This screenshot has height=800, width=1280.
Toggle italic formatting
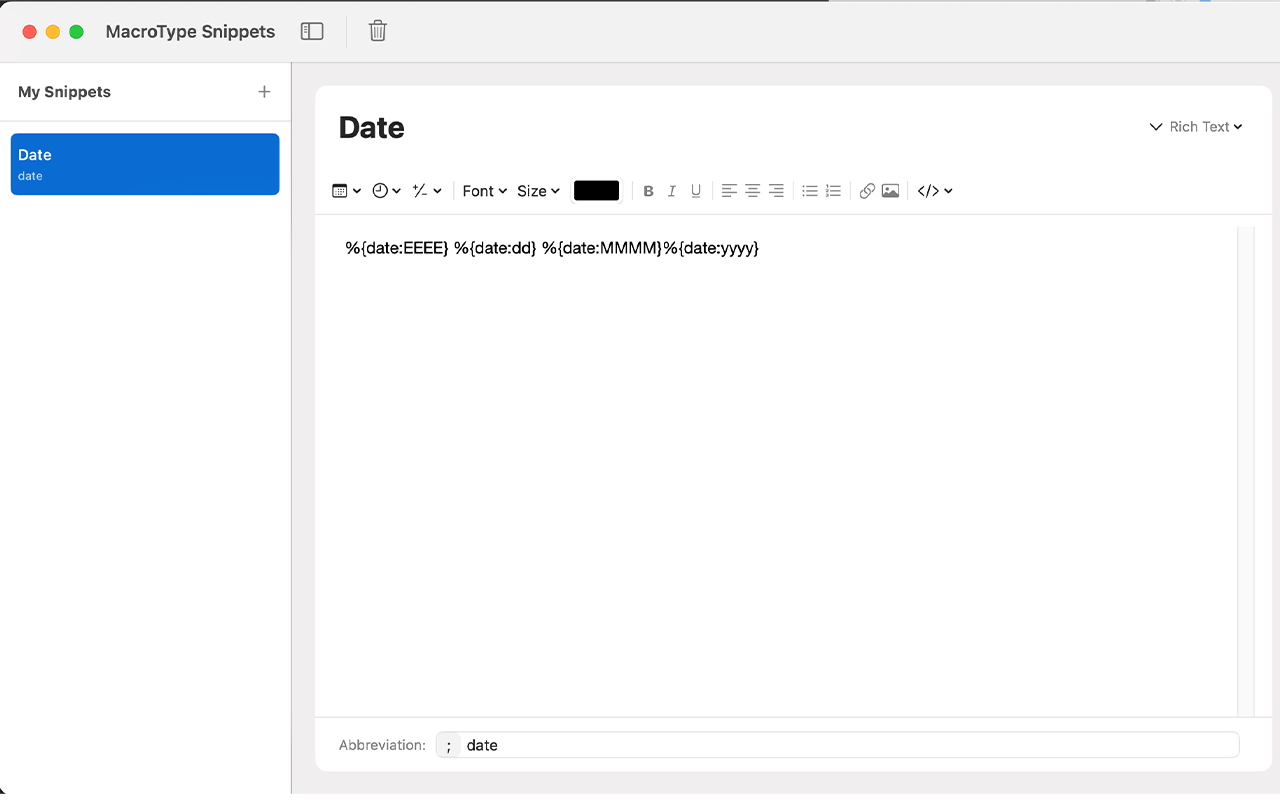(671, 190)
